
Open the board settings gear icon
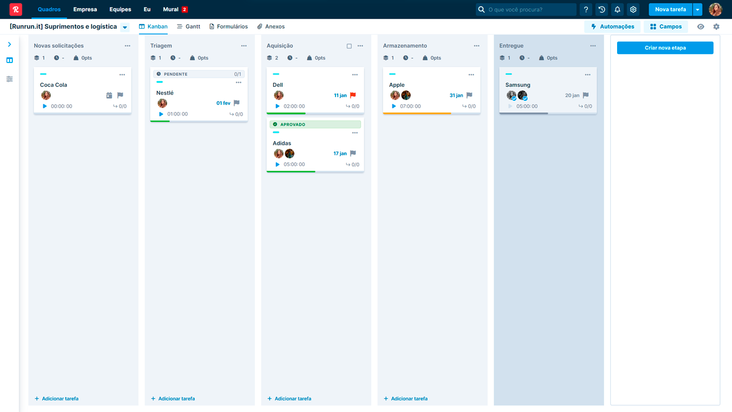click(x=716, y=27)
